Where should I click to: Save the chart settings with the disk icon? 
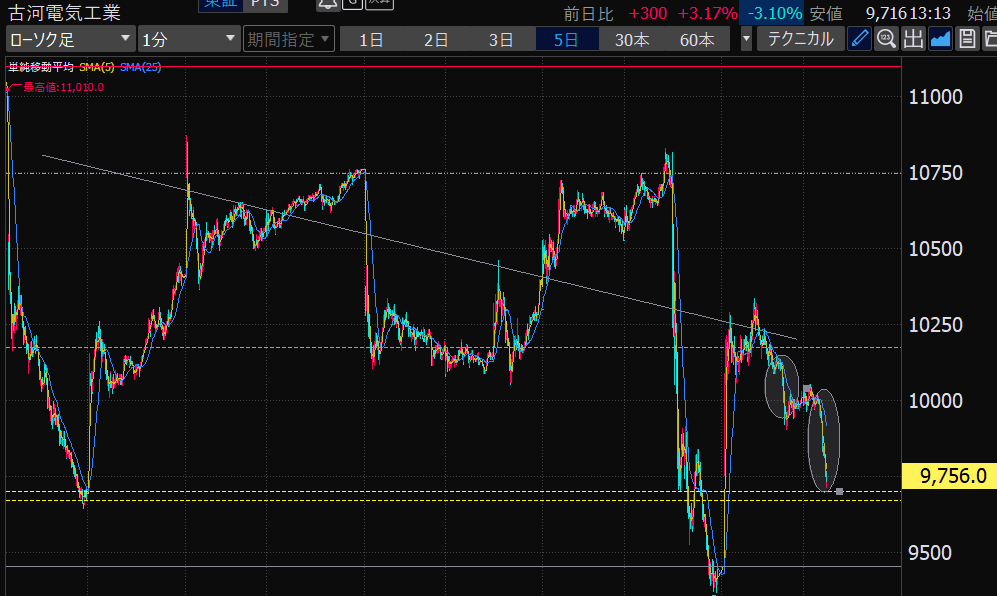coord(966,39)
